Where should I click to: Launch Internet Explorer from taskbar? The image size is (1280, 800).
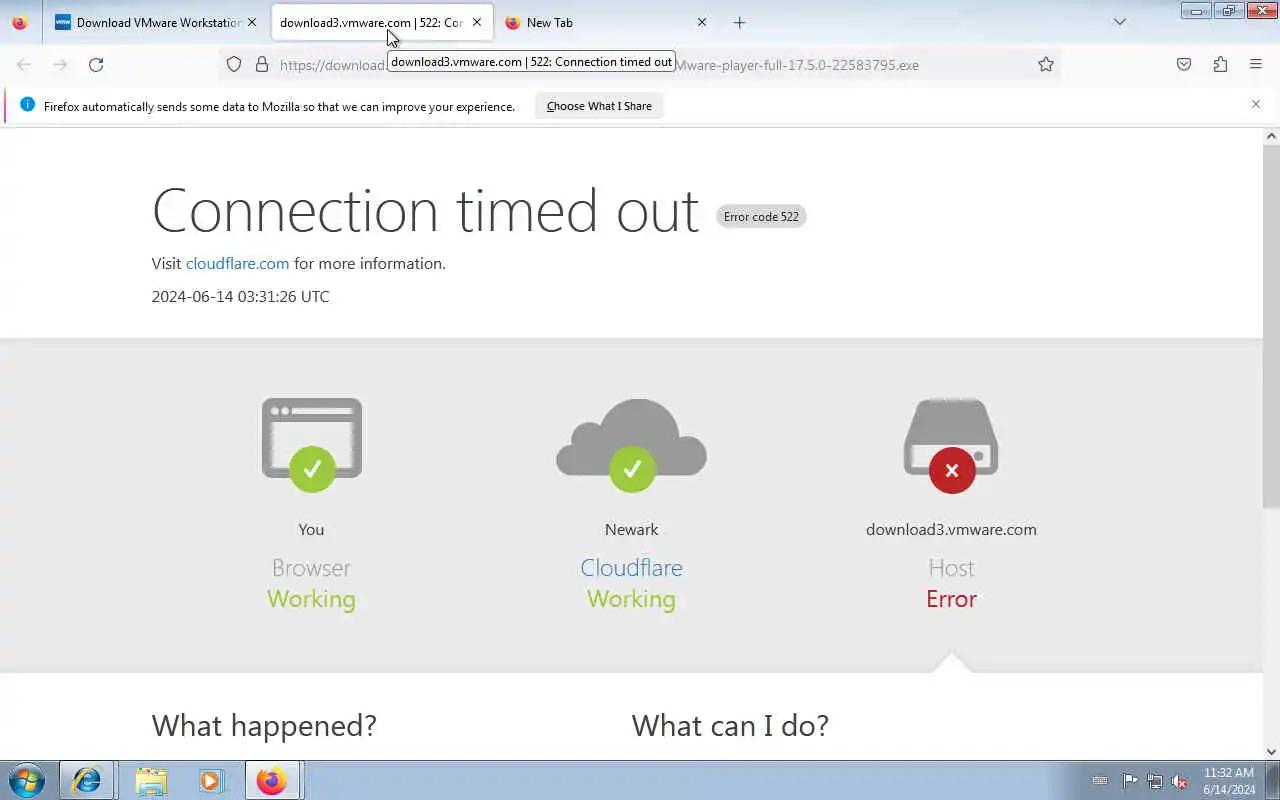point(86,780)
